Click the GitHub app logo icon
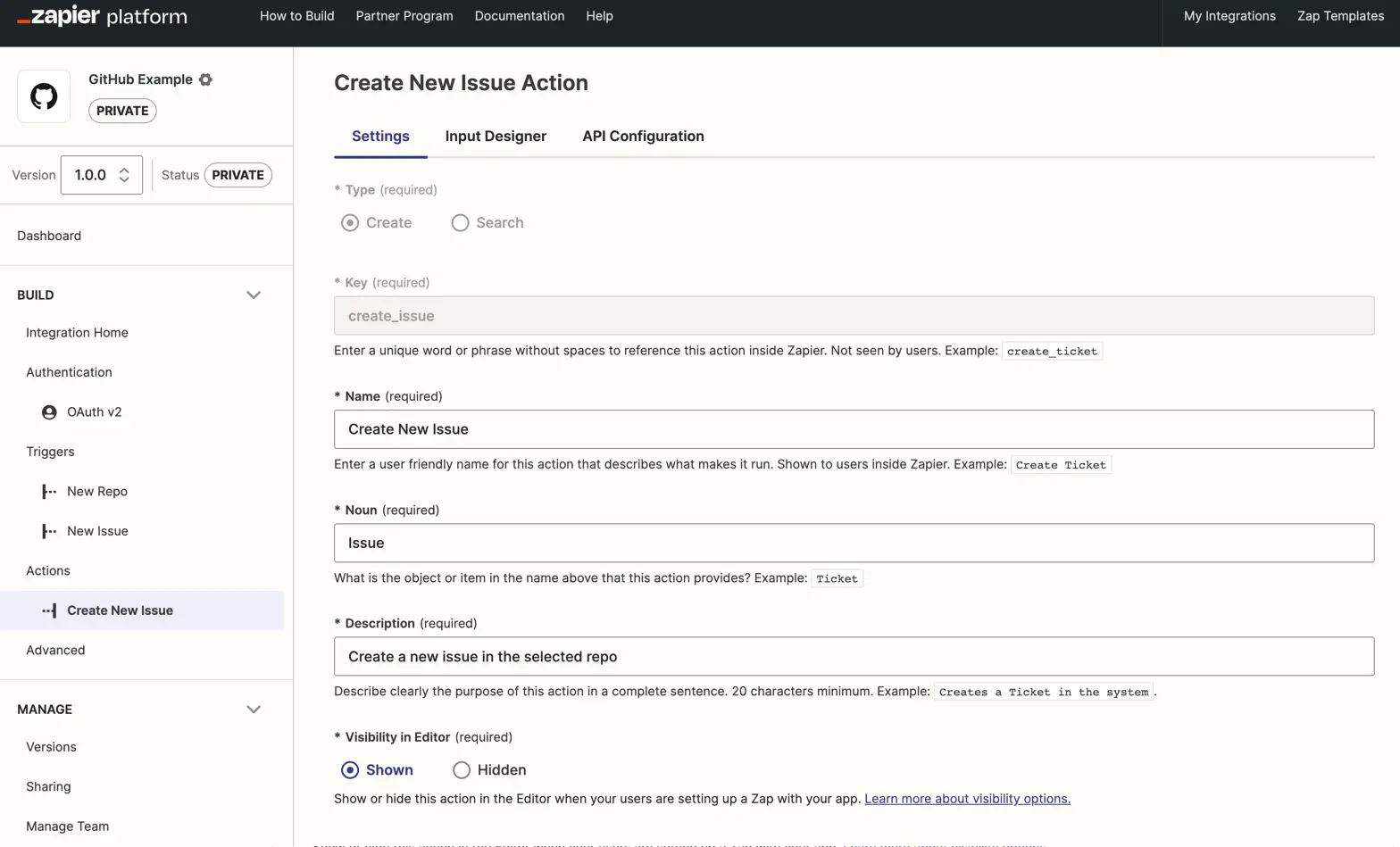The width and height of the screenshot is (1400, 847). (44, 96)
